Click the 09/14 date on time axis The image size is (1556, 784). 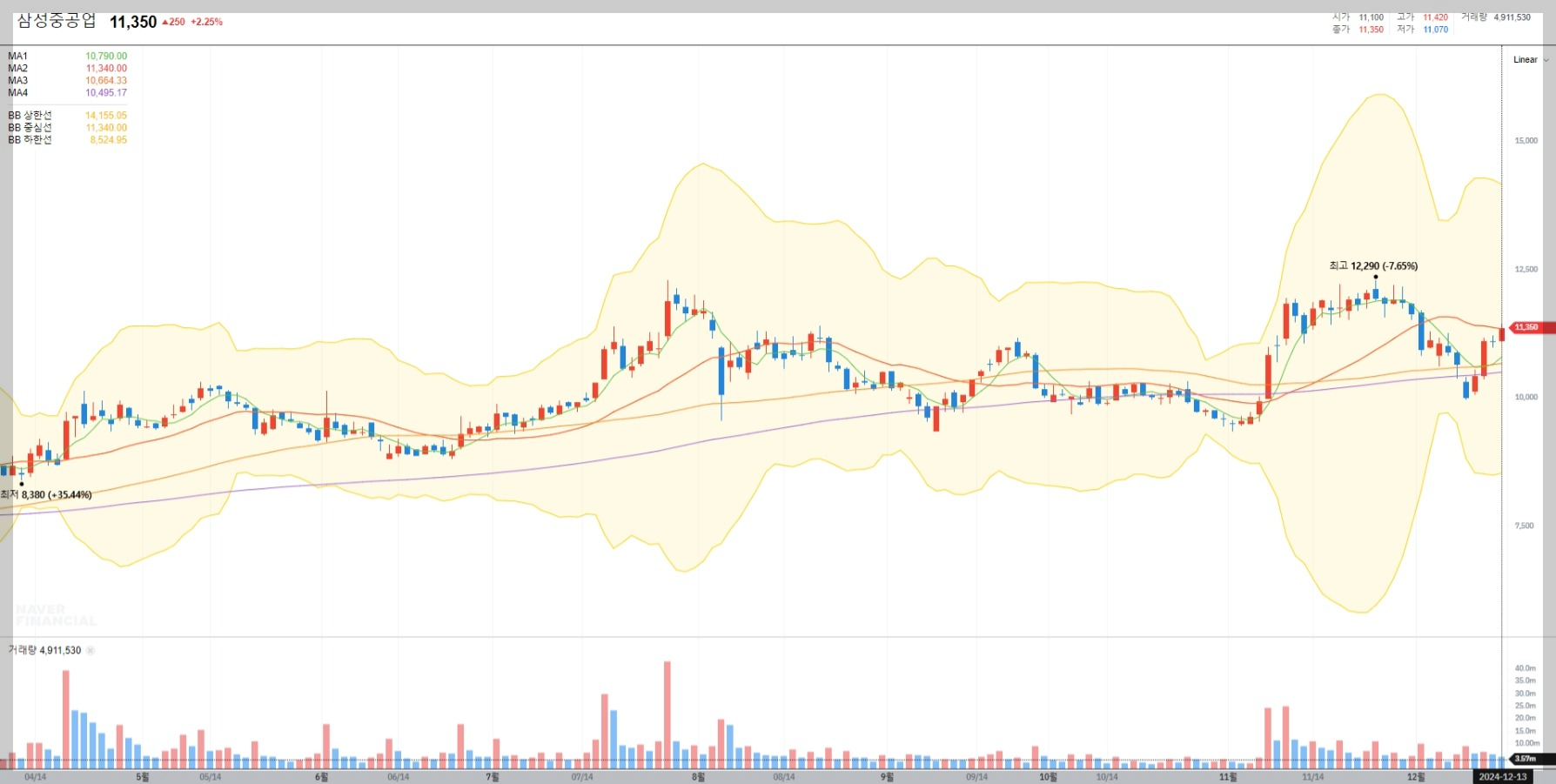point(976,777)
